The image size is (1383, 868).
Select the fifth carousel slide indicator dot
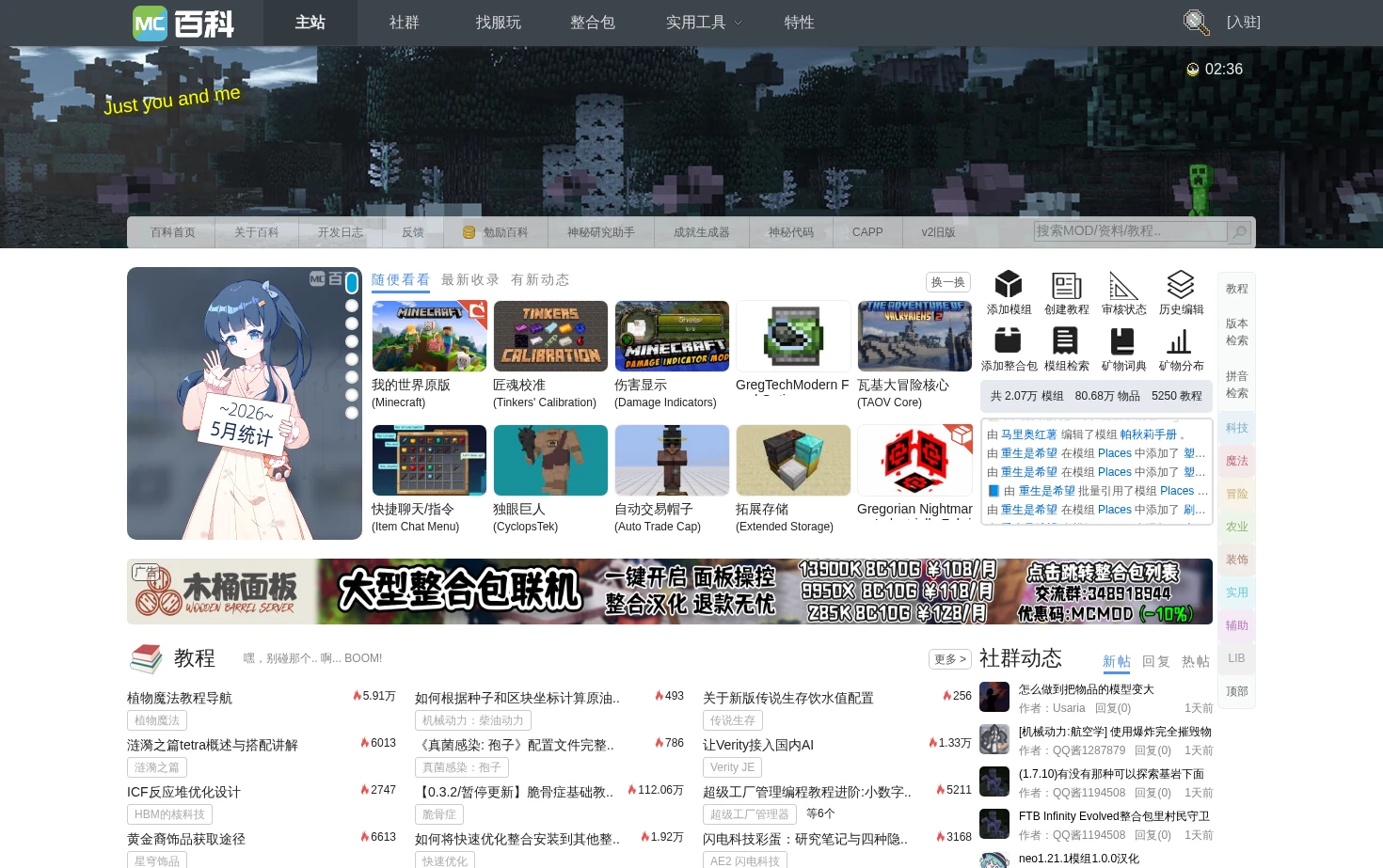pos(352,359)
